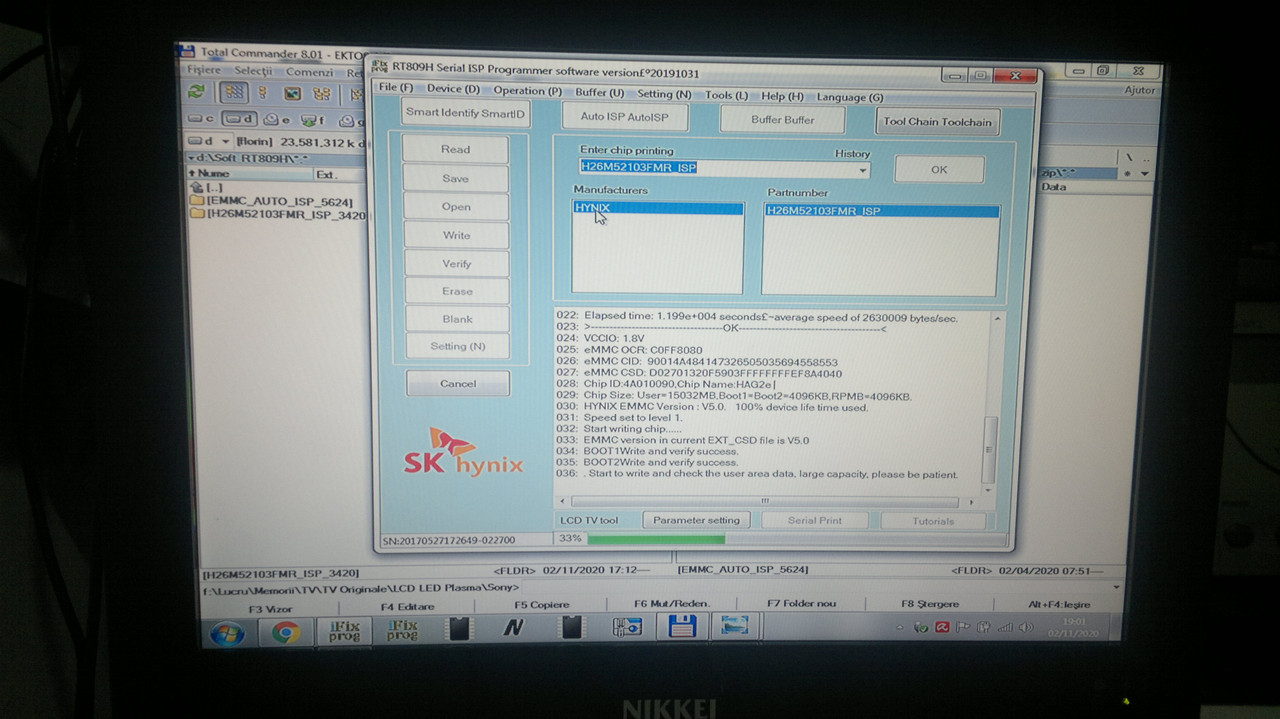Open Ajutor menu in Total Commander

(x=1139, y=90)
